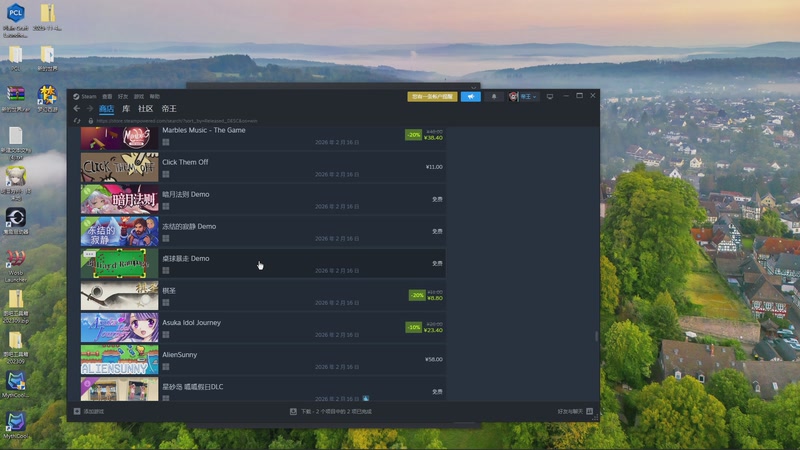Click the Click Them Off thumbnail image
This screenshot has width=800, height=450.
119,167
